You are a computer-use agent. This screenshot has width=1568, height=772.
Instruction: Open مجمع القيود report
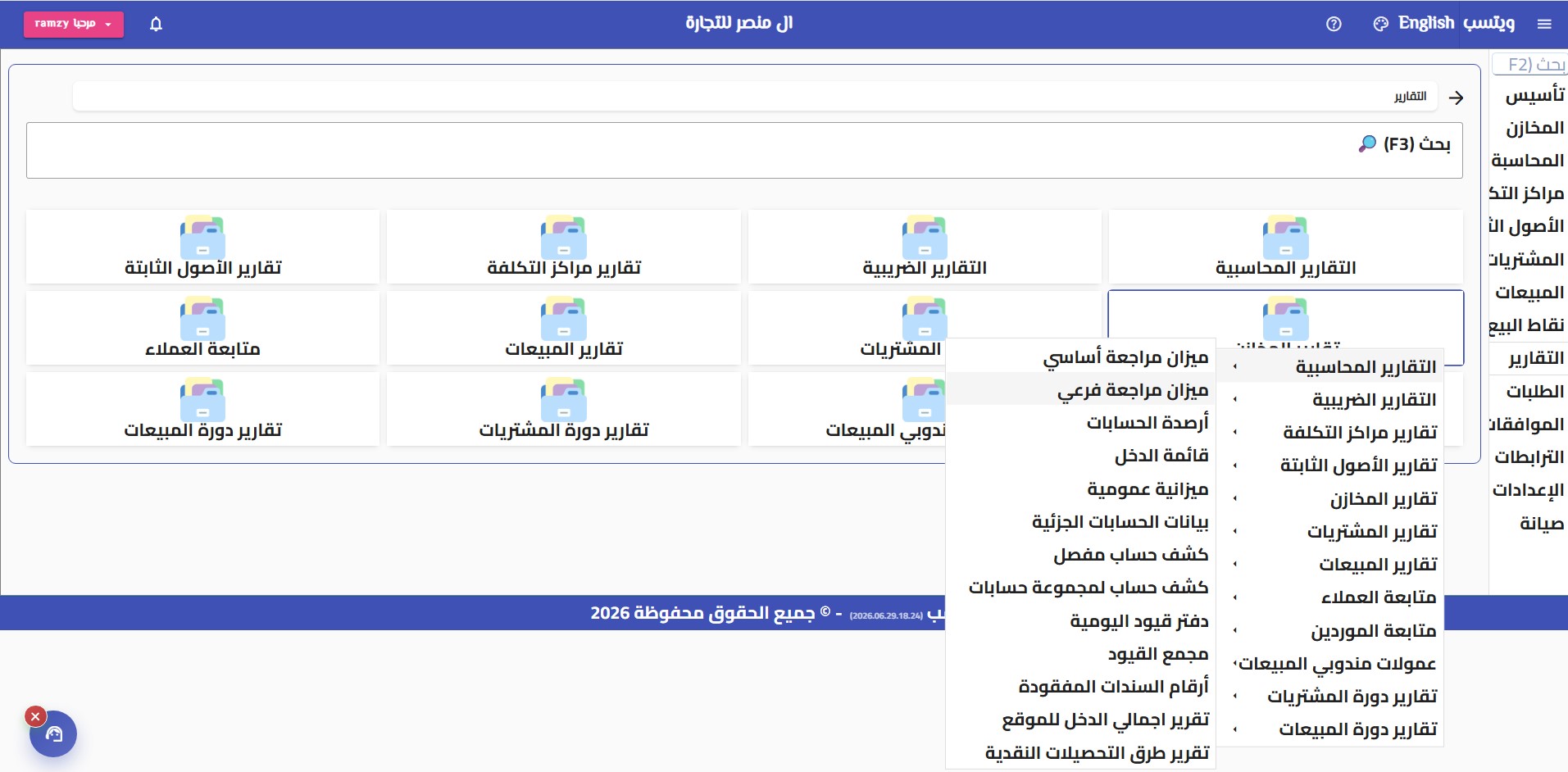point(1080,654)
